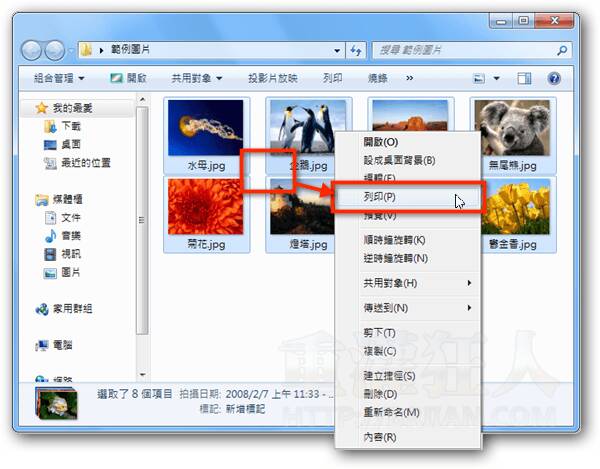
Task: Click 新增標記 in details pane
Action: point(245,409)
